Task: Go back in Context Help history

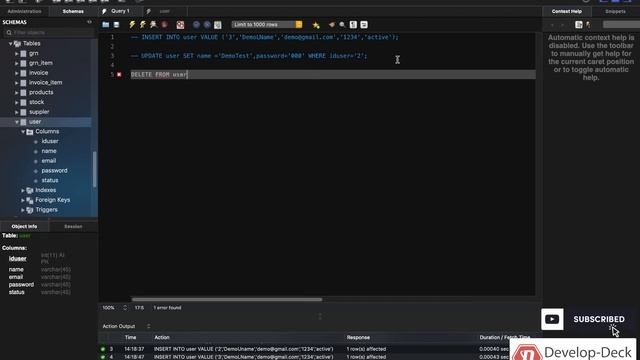Action: tap(552, 25)
